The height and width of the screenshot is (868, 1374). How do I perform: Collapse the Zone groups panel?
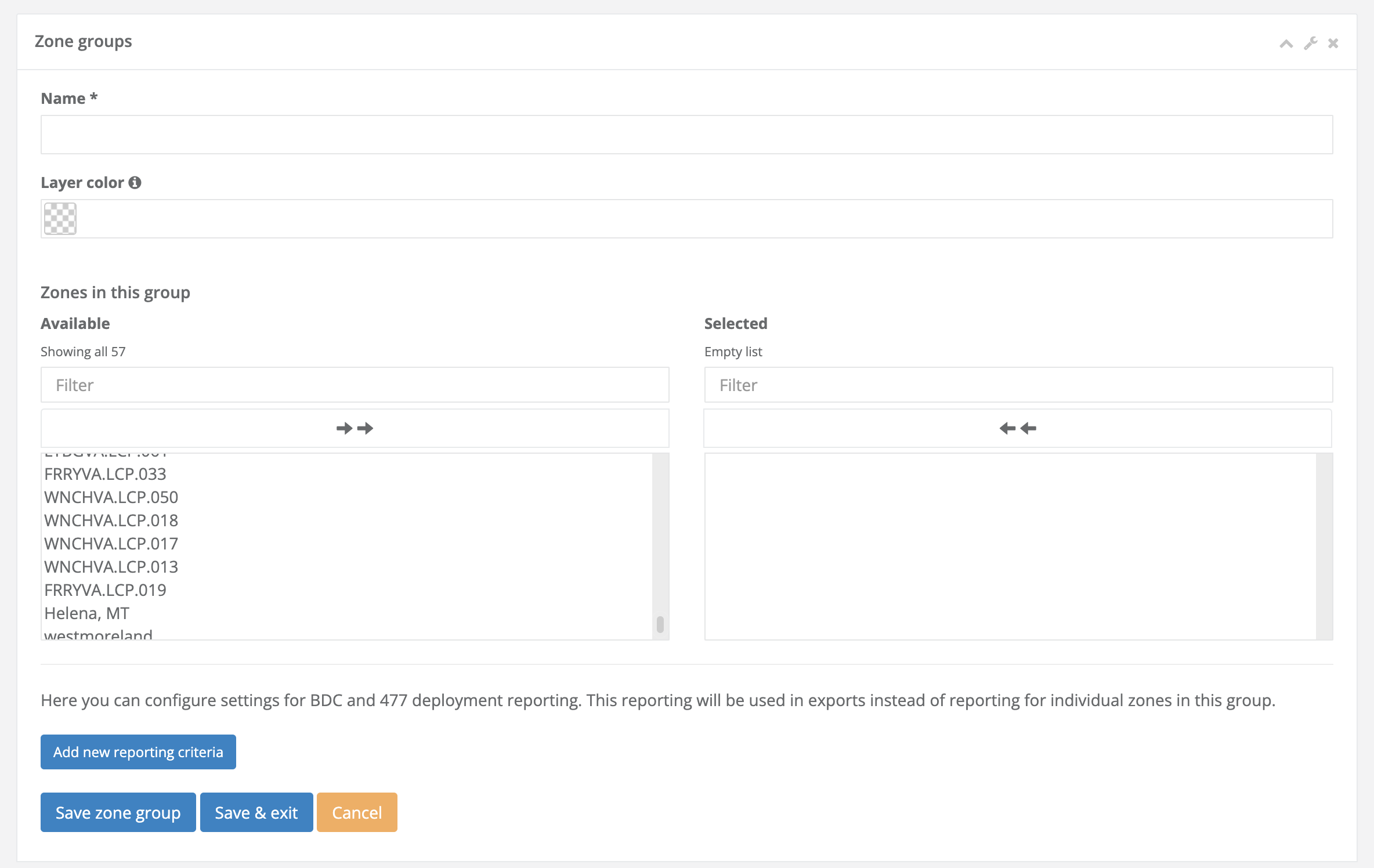point(1286,43)
